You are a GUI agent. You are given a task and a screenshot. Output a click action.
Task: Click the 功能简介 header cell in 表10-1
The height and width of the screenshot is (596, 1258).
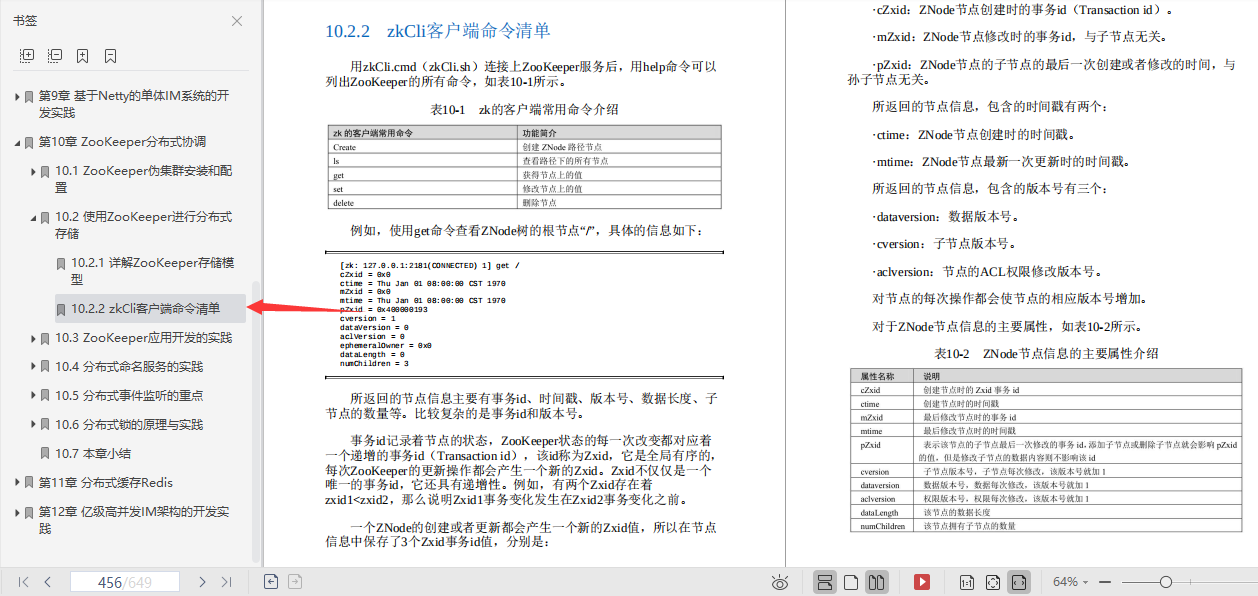(x=619, y=132)
